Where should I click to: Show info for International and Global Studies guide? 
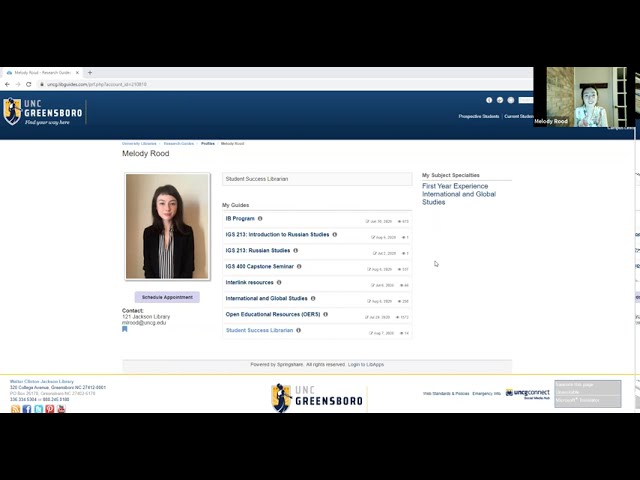tap(313, 298)
